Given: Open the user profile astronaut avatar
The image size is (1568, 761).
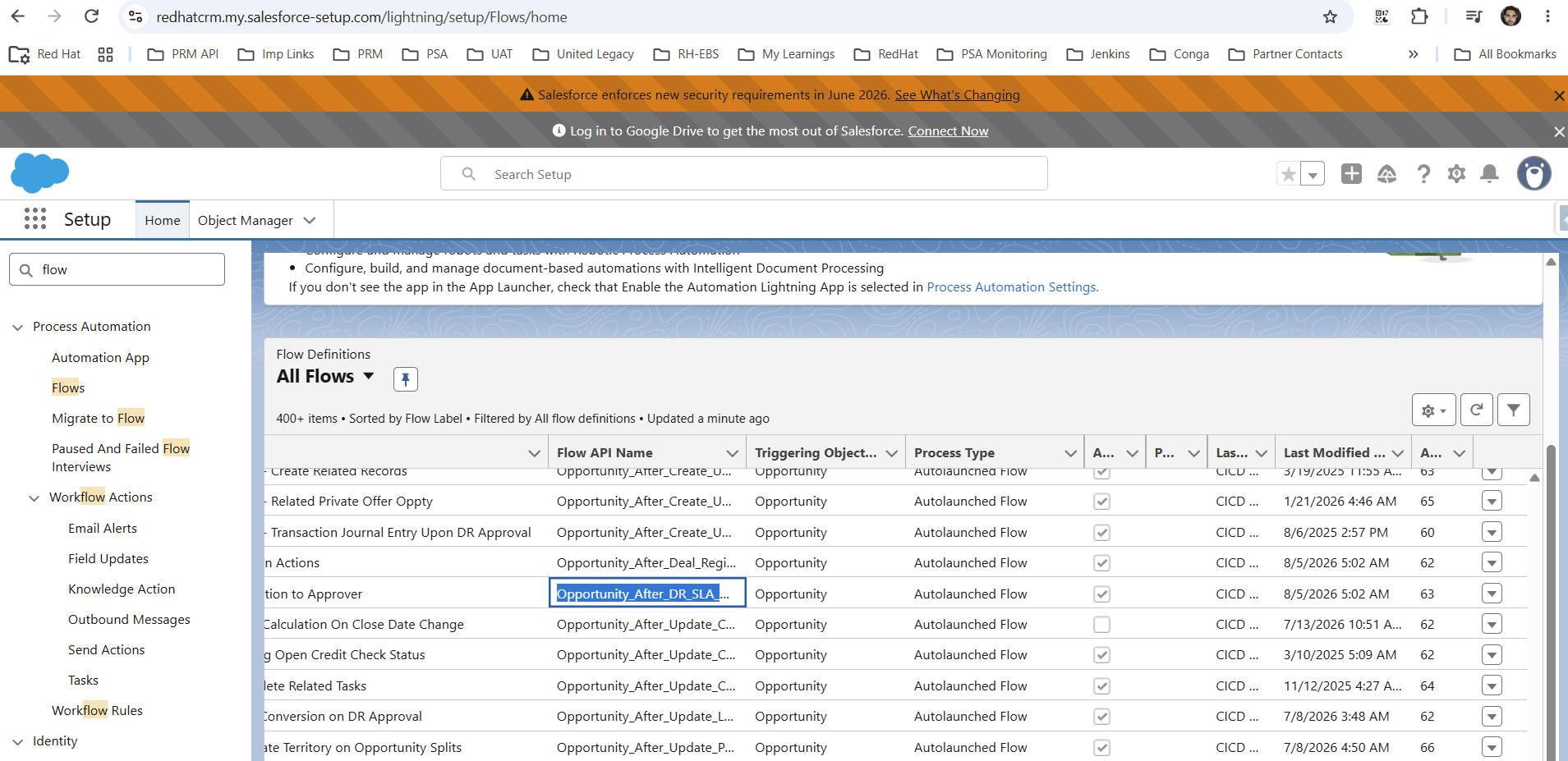Looking at the screenshot, I should click(1534, 173).
